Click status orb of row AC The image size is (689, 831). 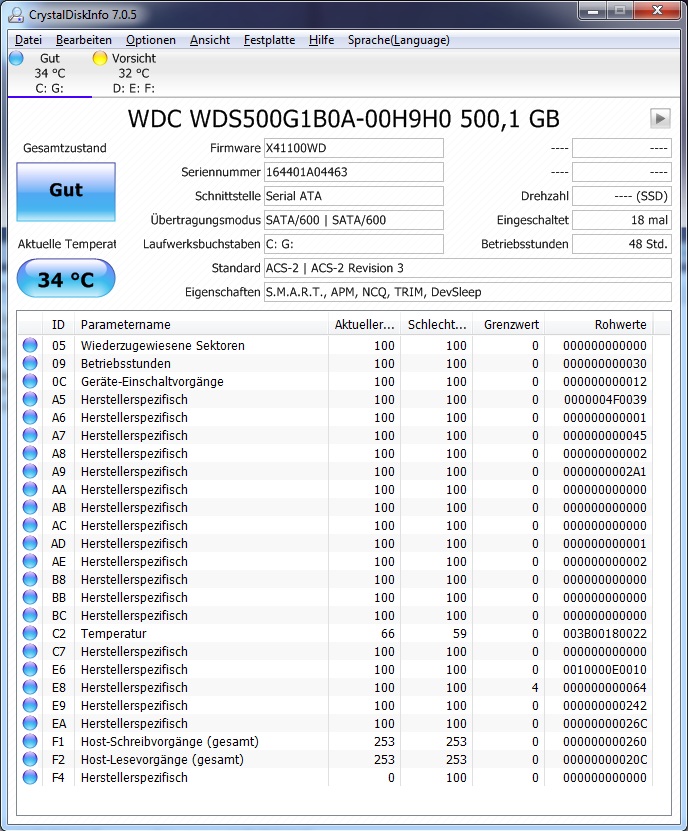(30, 525)
